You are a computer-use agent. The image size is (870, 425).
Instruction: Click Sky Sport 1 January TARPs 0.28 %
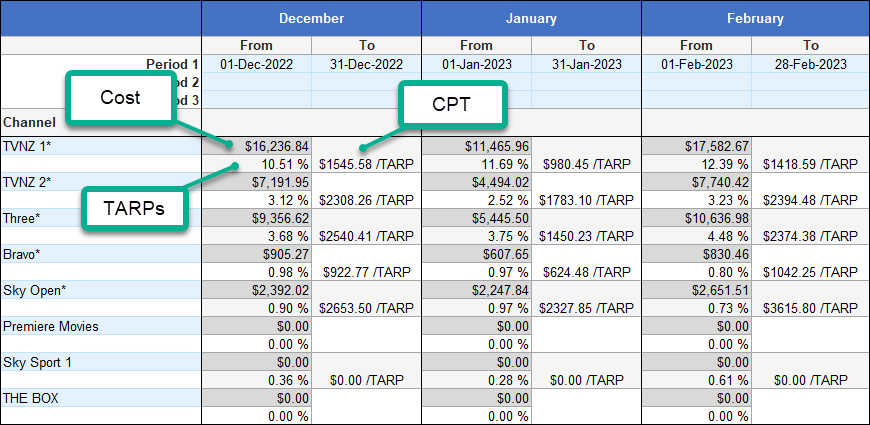pos(476,380)
